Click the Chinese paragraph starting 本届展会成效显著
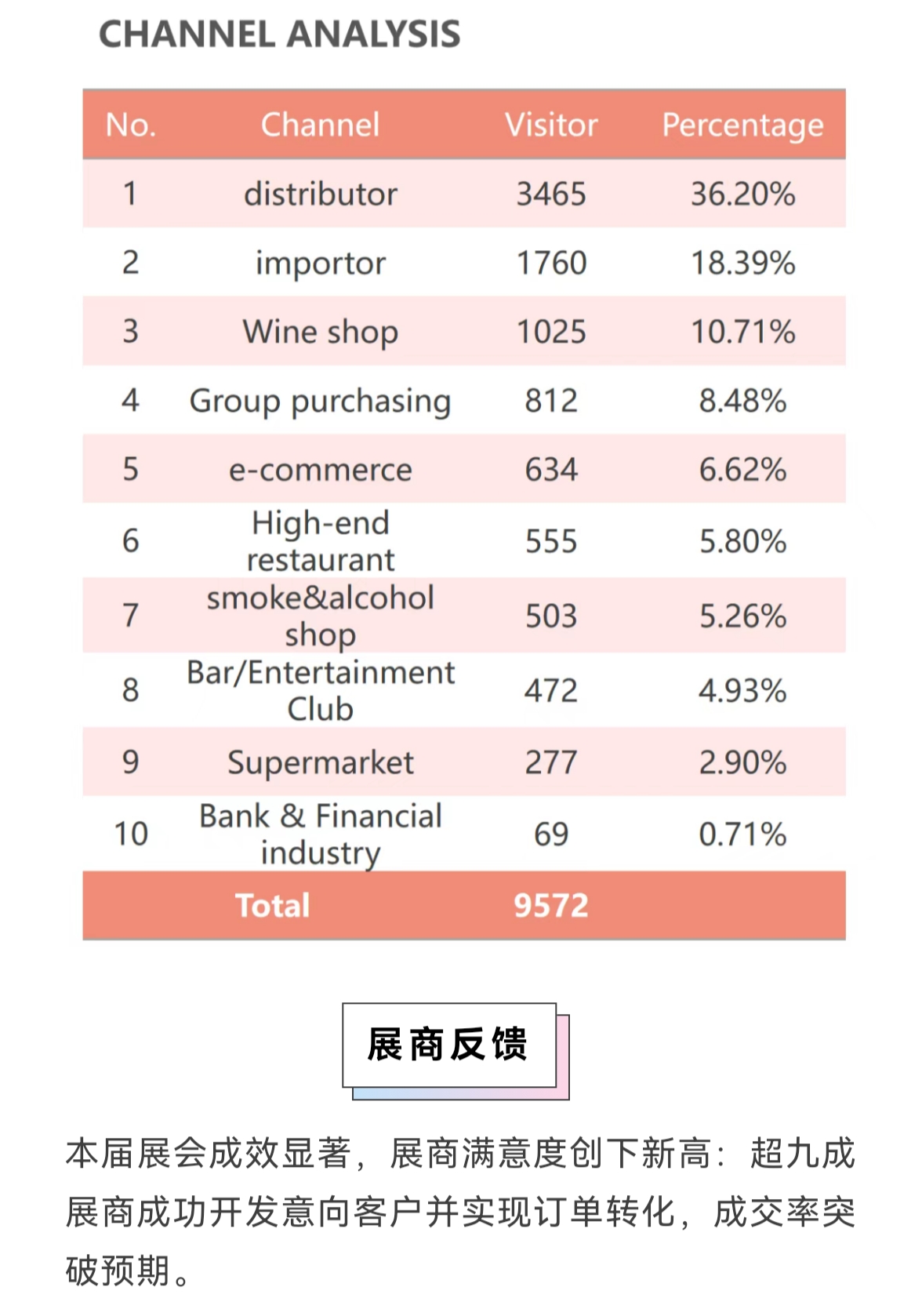This screenshot has height=1316, width=922. [460, 1212]
